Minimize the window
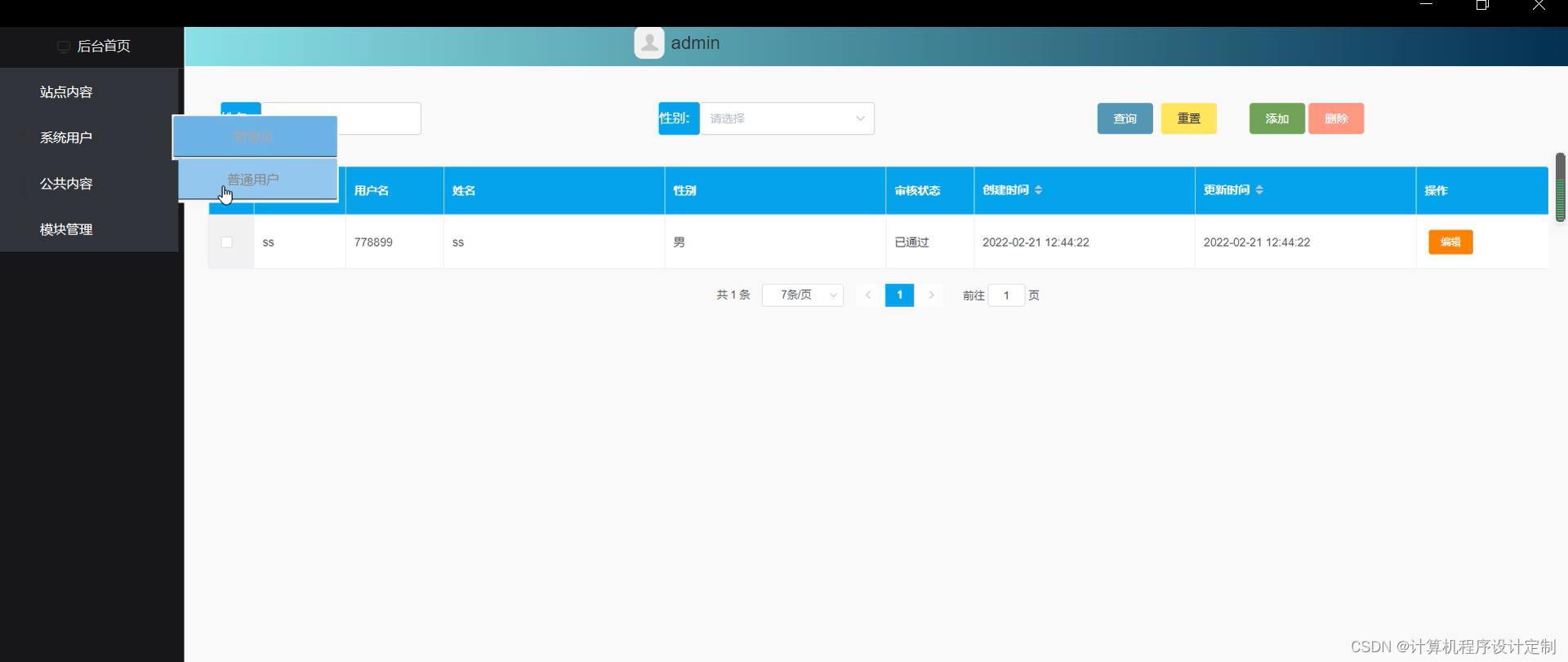 [x=1427, y=4]
